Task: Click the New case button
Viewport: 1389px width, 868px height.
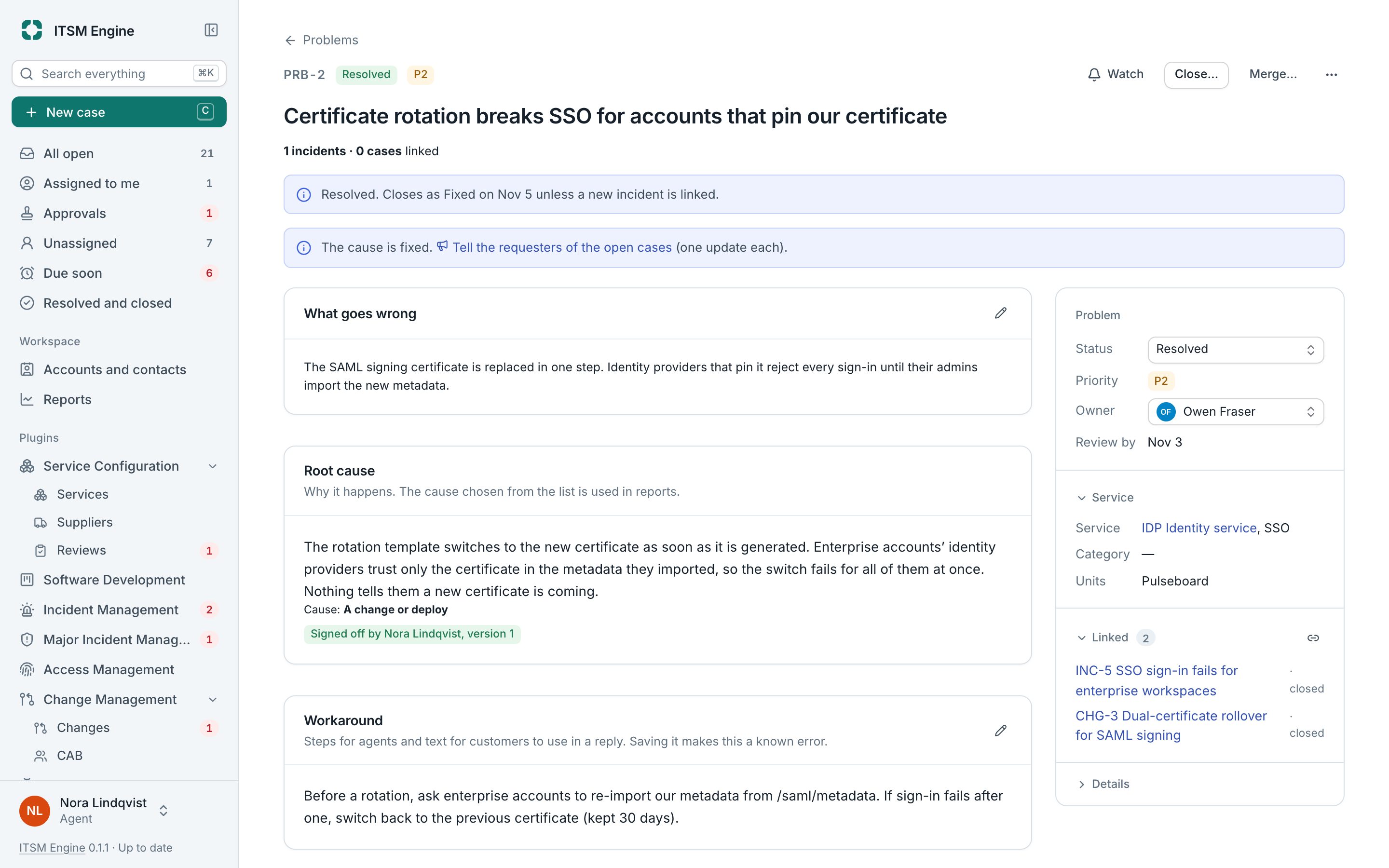Action: 119,112
